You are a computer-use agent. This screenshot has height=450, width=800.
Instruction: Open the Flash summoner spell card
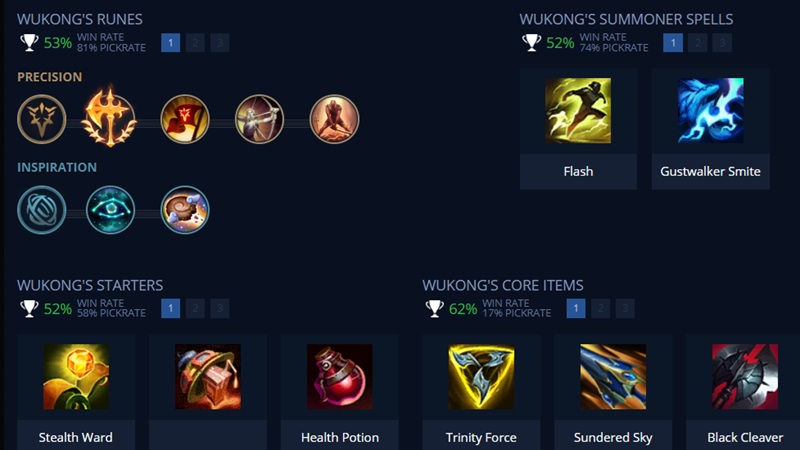point(578,129)
